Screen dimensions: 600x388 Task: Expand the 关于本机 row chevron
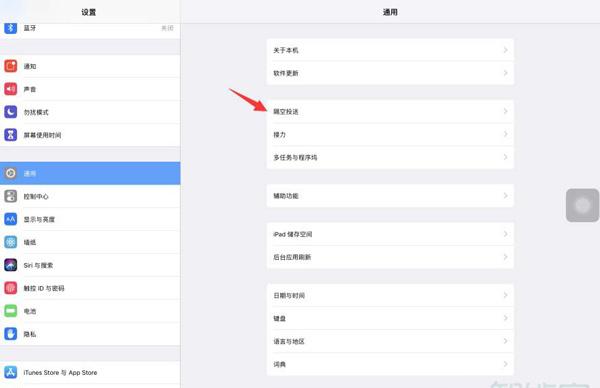(505, 50)
